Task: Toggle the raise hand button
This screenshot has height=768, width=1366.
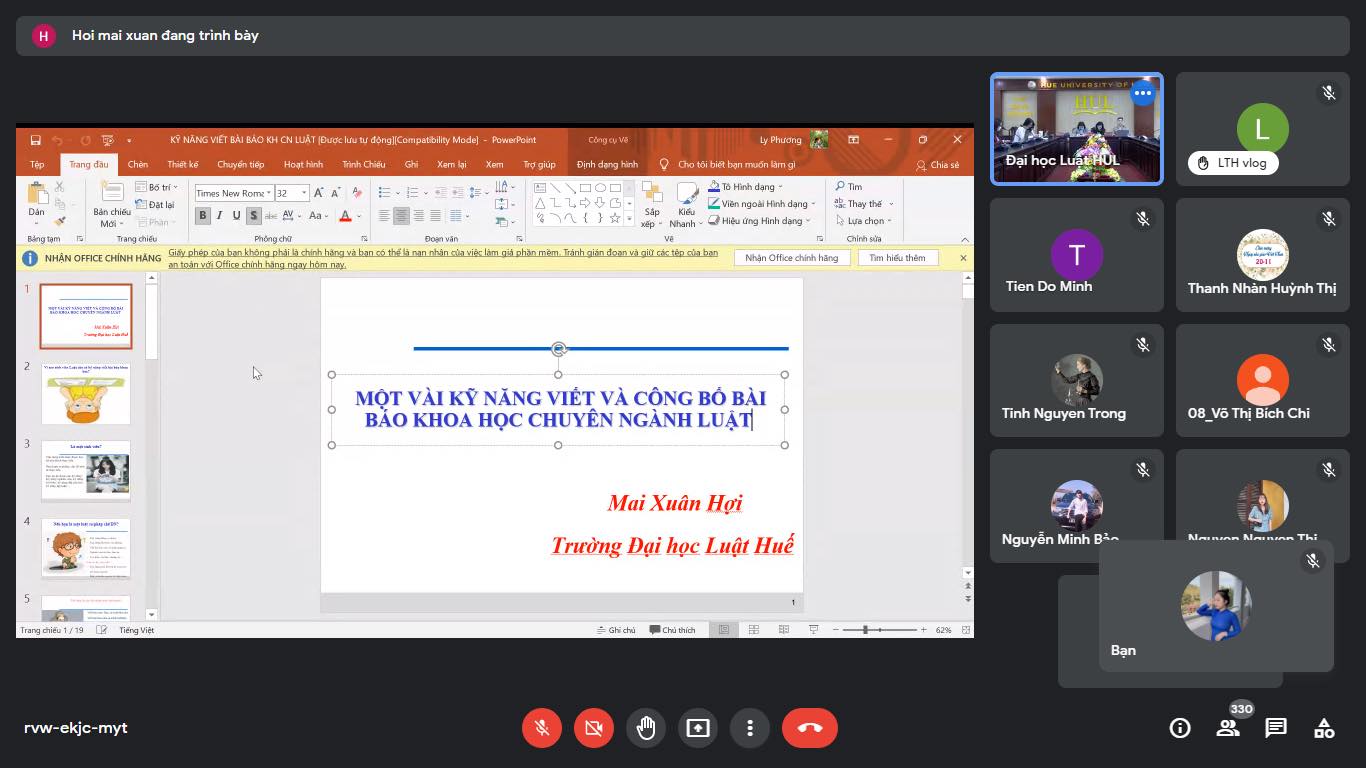Action: tap(646, 728)
